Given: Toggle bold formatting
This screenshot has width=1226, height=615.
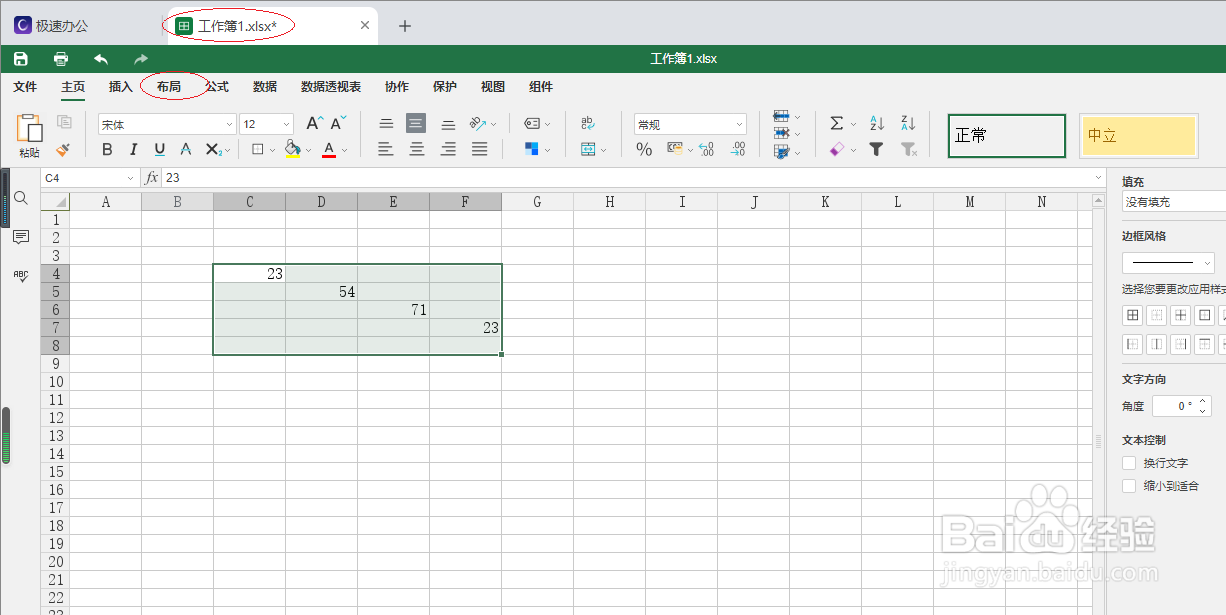Looking at the screenshot, I should (x=108, y=149).
